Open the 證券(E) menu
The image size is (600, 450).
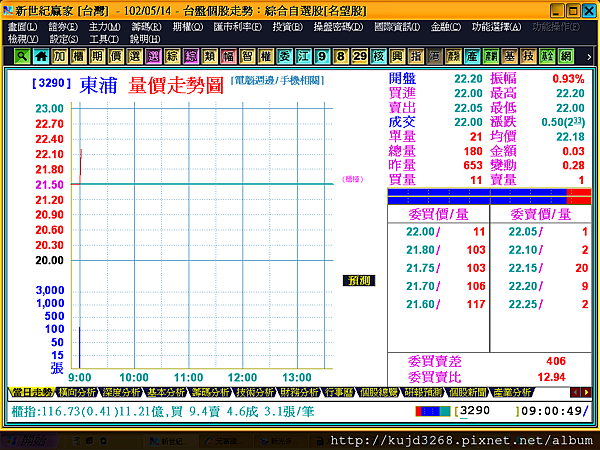(63, 27)
